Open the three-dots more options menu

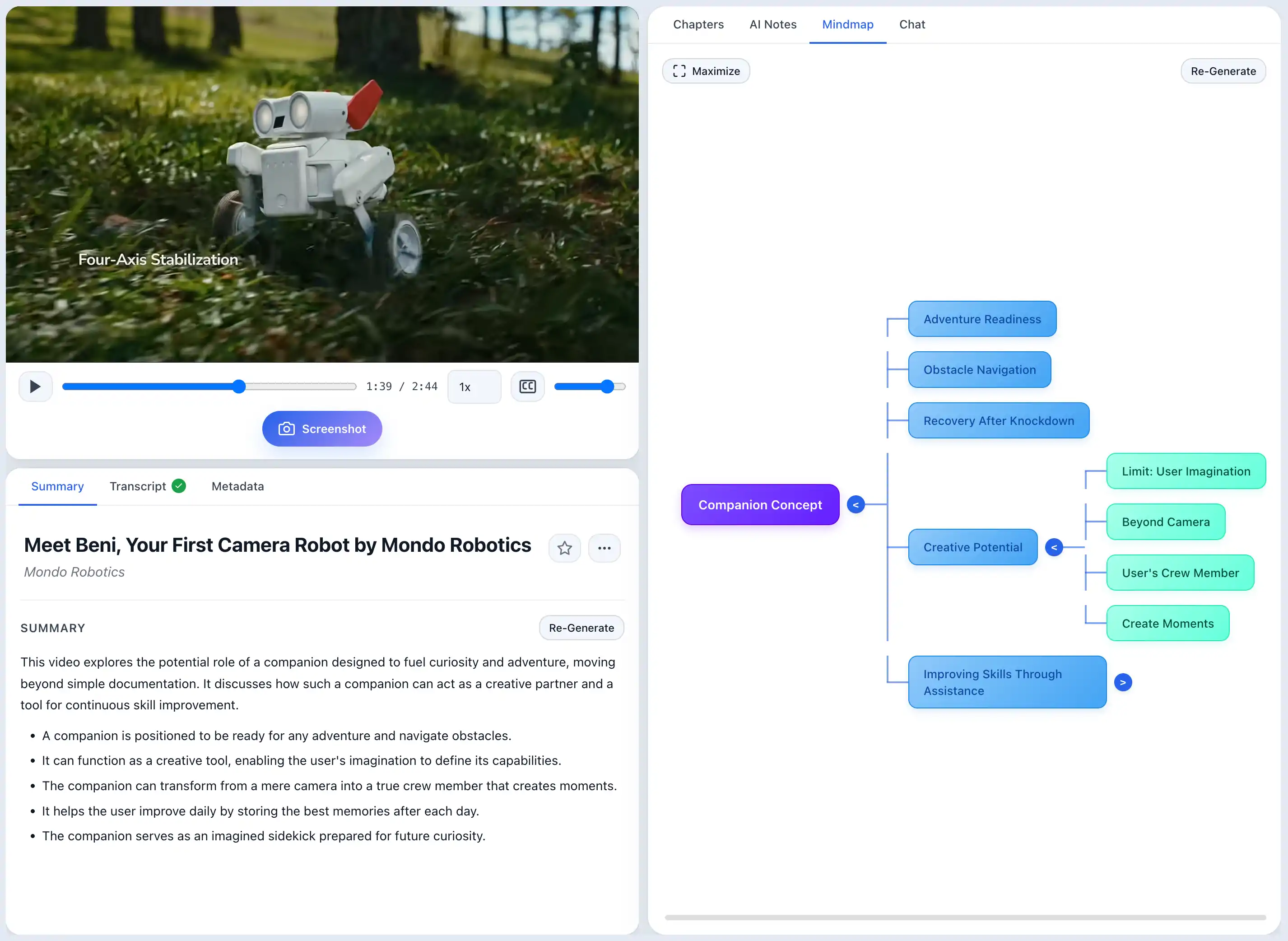604,548
